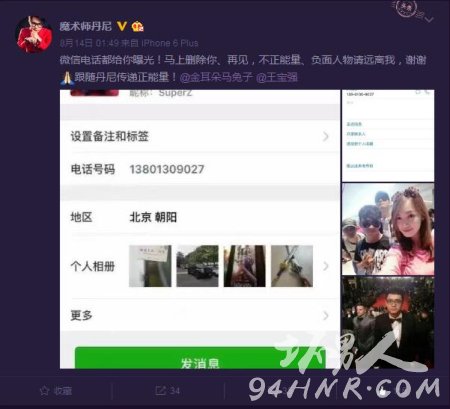Click the orange verified V badge
This screenshot has width=450, height=409.
point(122,26)
